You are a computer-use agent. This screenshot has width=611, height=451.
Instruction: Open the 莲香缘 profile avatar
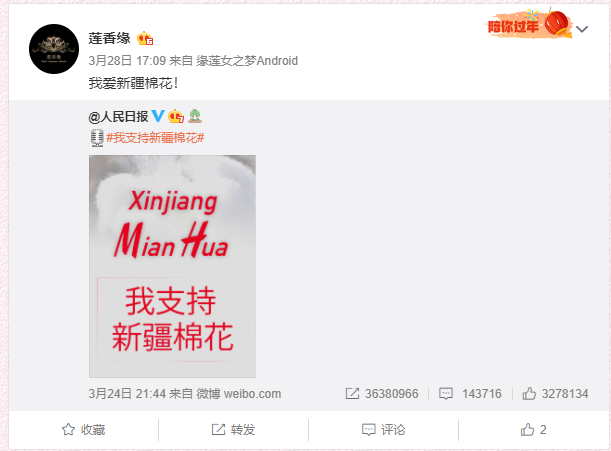pyautogui.click(x=54, y=49)
